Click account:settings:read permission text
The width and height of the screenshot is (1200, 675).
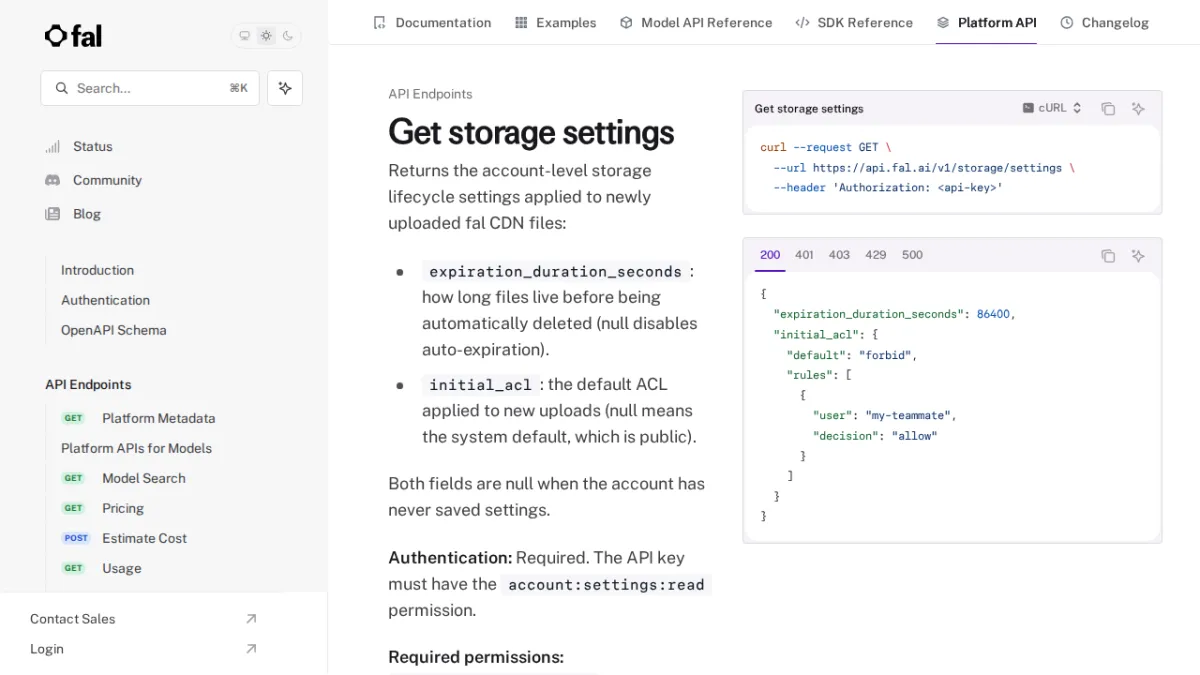[606, 584]
